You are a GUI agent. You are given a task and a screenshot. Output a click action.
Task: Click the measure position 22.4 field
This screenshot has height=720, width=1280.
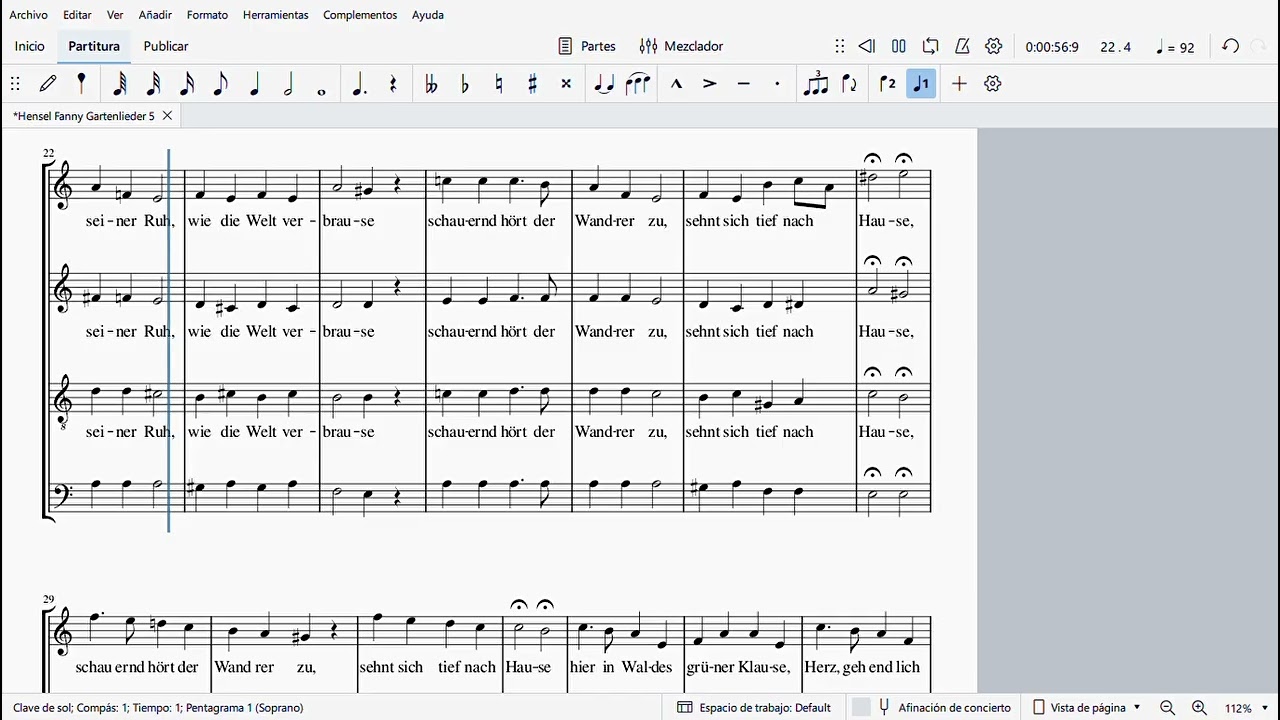(1116, 47)
